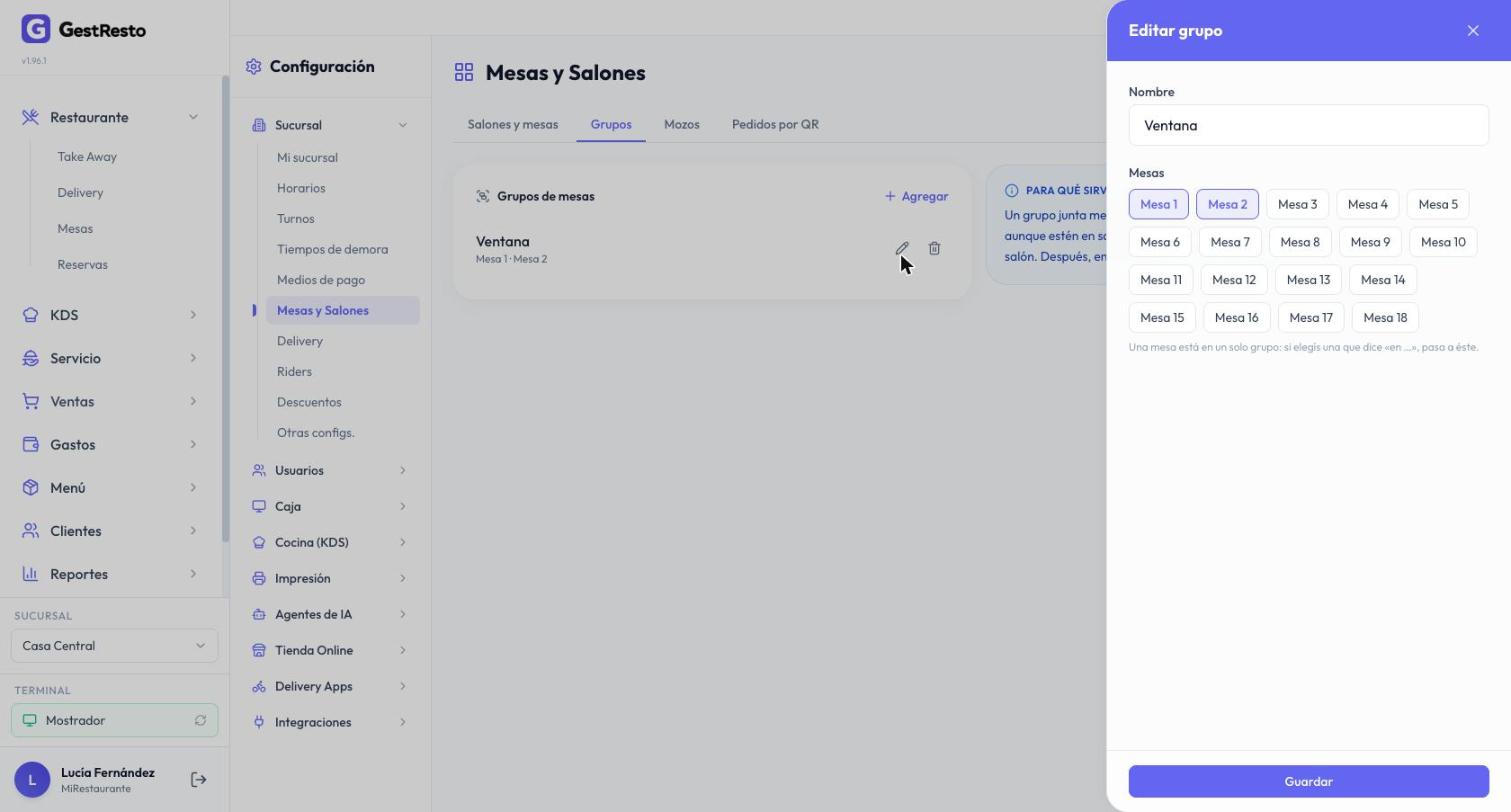Viewport: 1511px width, 812px height.
Task: Collapse the Restaurante section chevron
Action: [193, 117]
